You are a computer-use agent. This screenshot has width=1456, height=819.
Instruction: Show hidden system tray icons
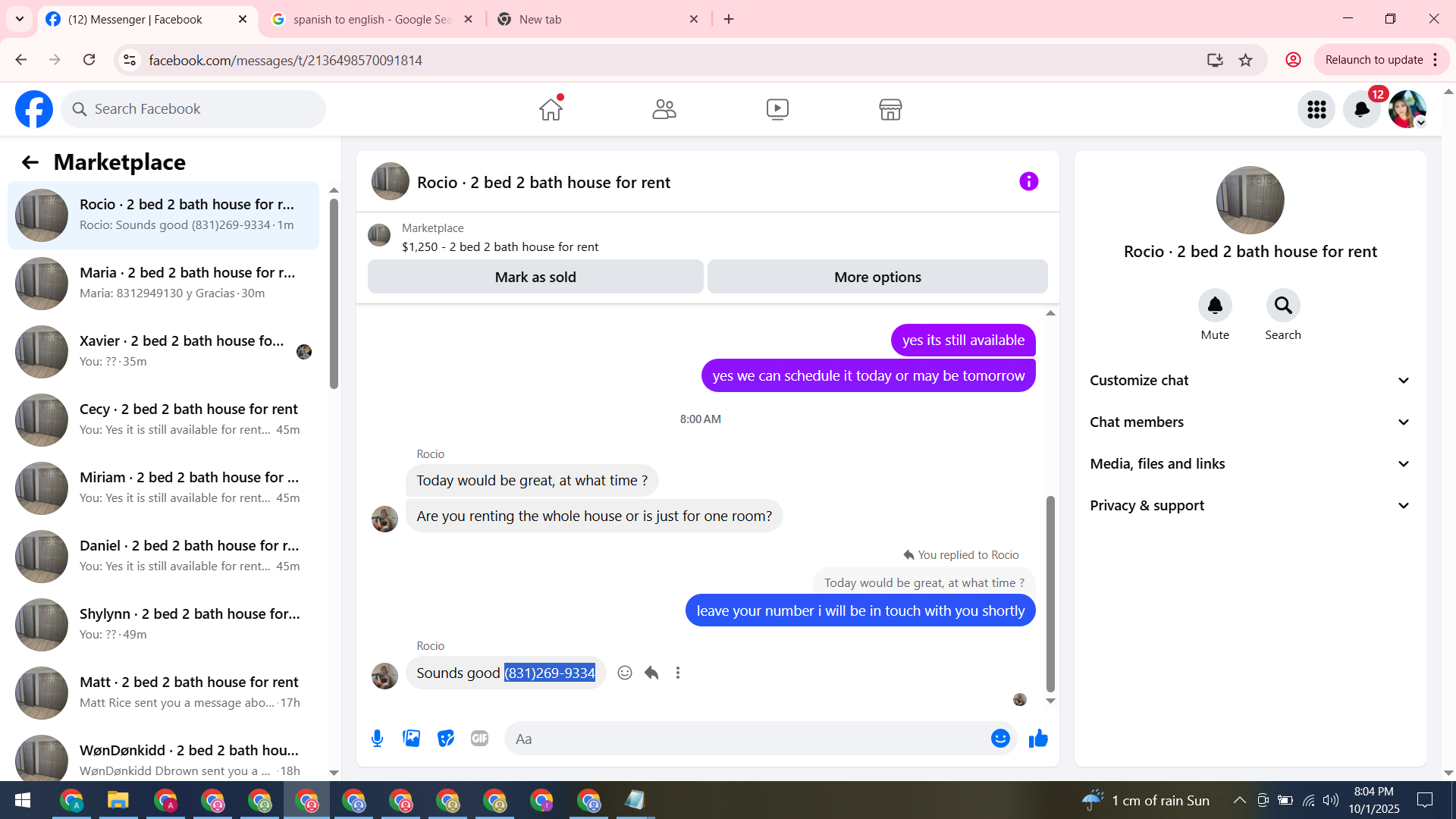(x=1239, y=800)
